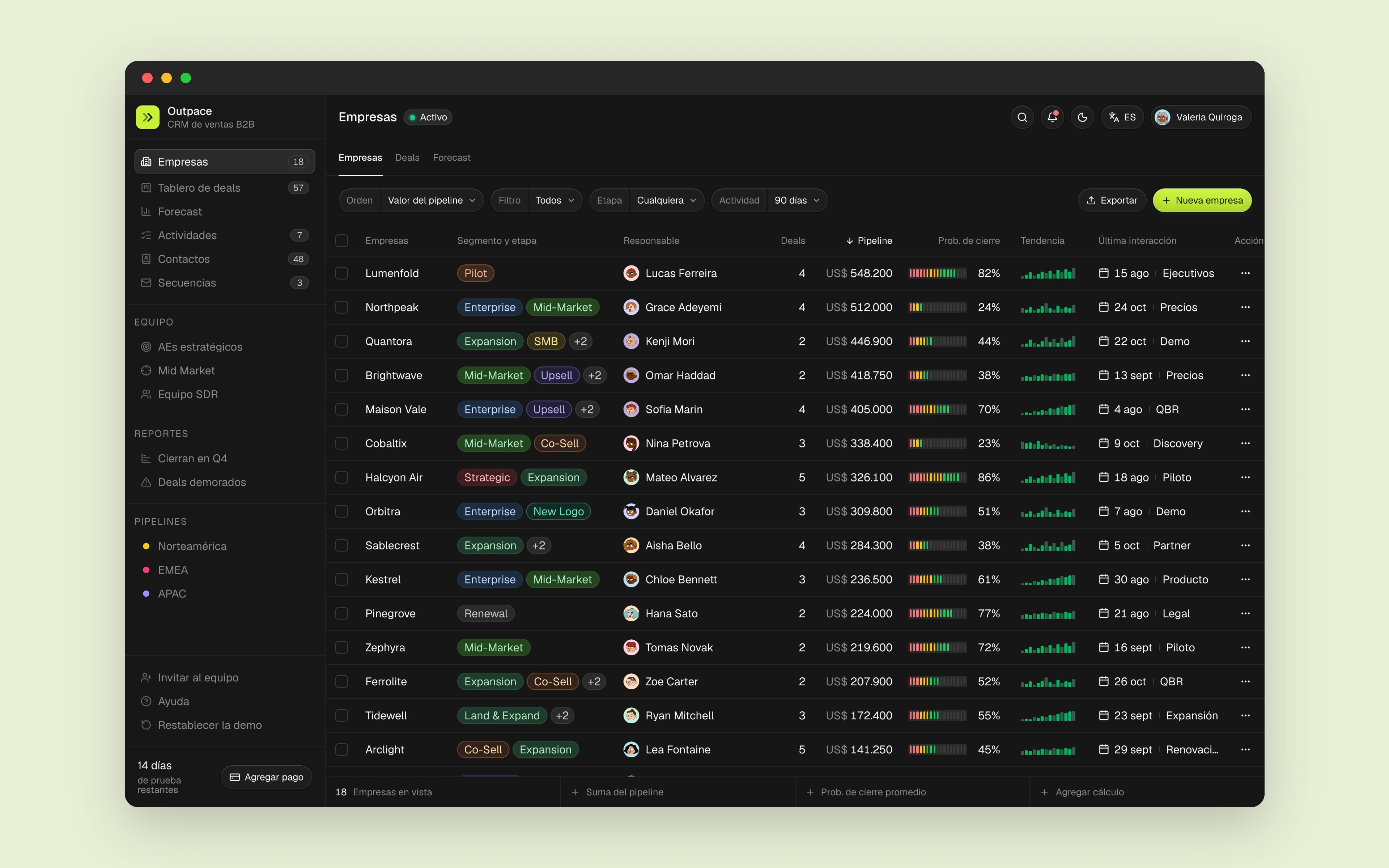Image resolution: width=1389 pixels, height=868 pixels.
Task: Open Valeria Quiroga user menu
Action: [x=1201, y=117]
